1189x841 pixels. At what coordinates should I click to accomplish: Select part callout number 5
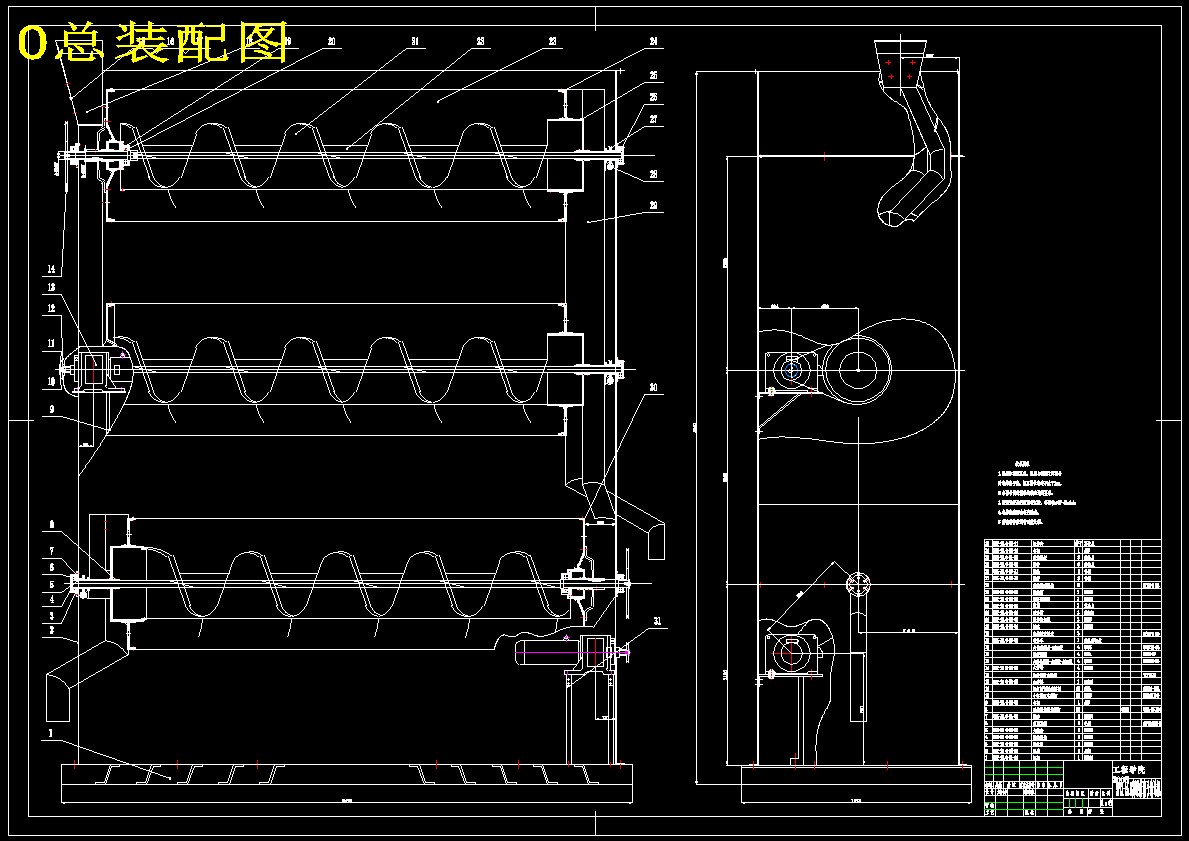pyautogui.click(x=52, y=585)
